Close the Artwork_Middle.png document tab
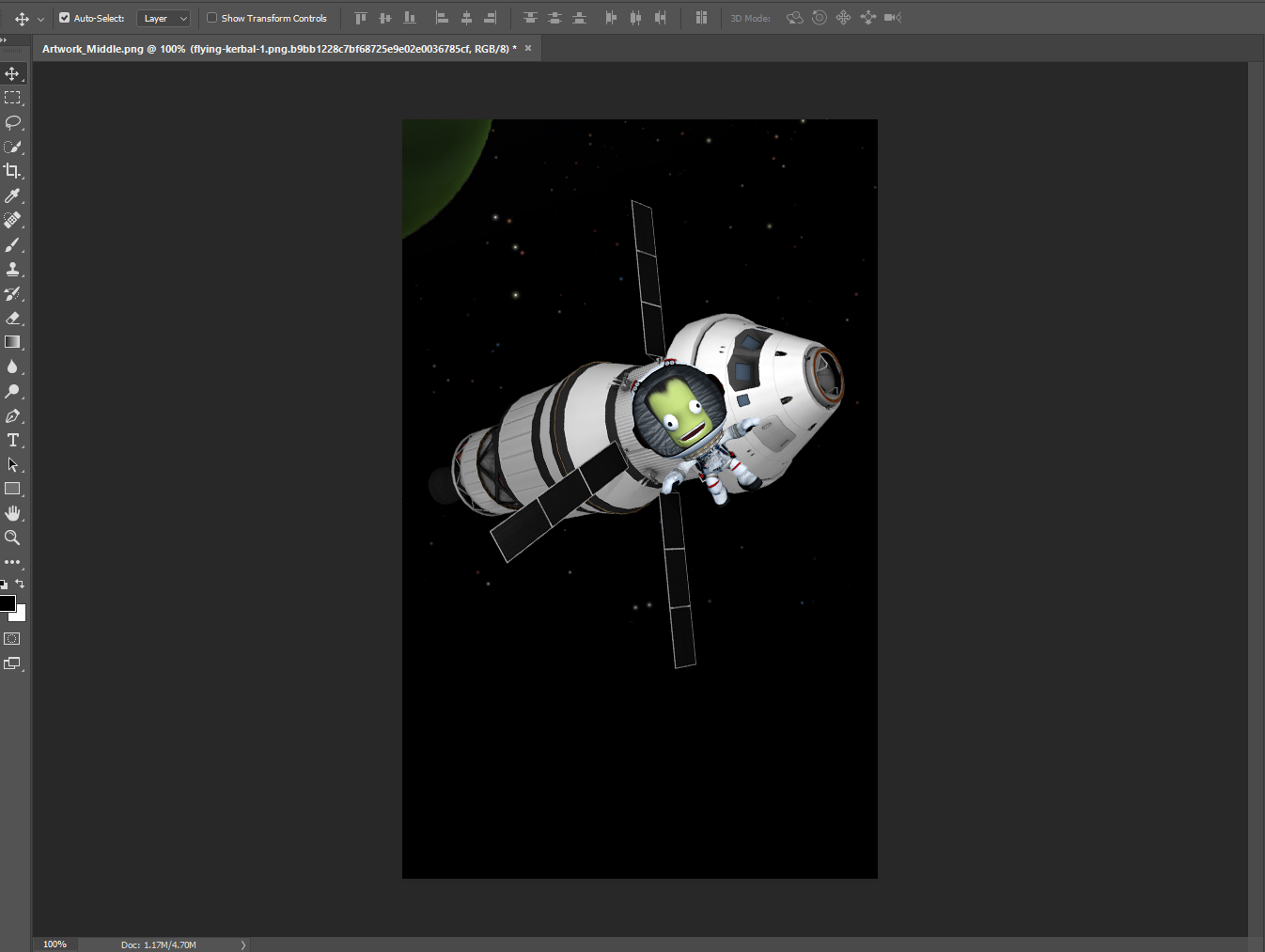Viewport: 1265px width, 952px height. (x=528, y=48)
